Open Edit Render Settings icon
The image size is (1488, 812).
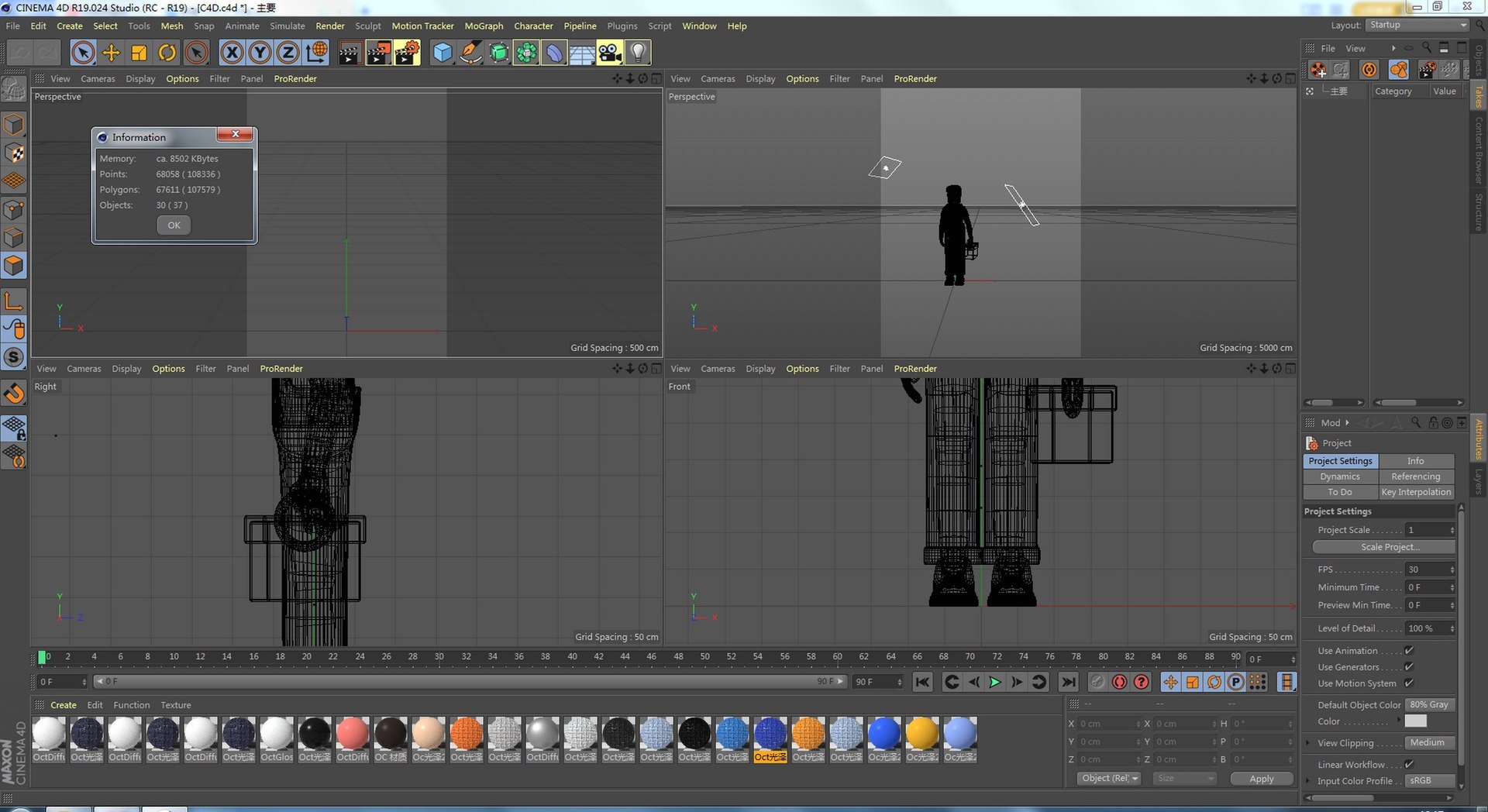[x=407, y=53]
